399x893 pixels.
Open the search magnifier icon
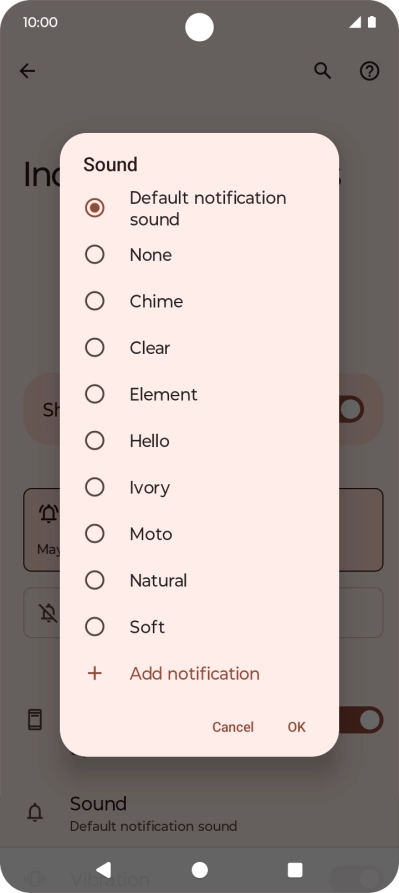(x=323, y=71)
